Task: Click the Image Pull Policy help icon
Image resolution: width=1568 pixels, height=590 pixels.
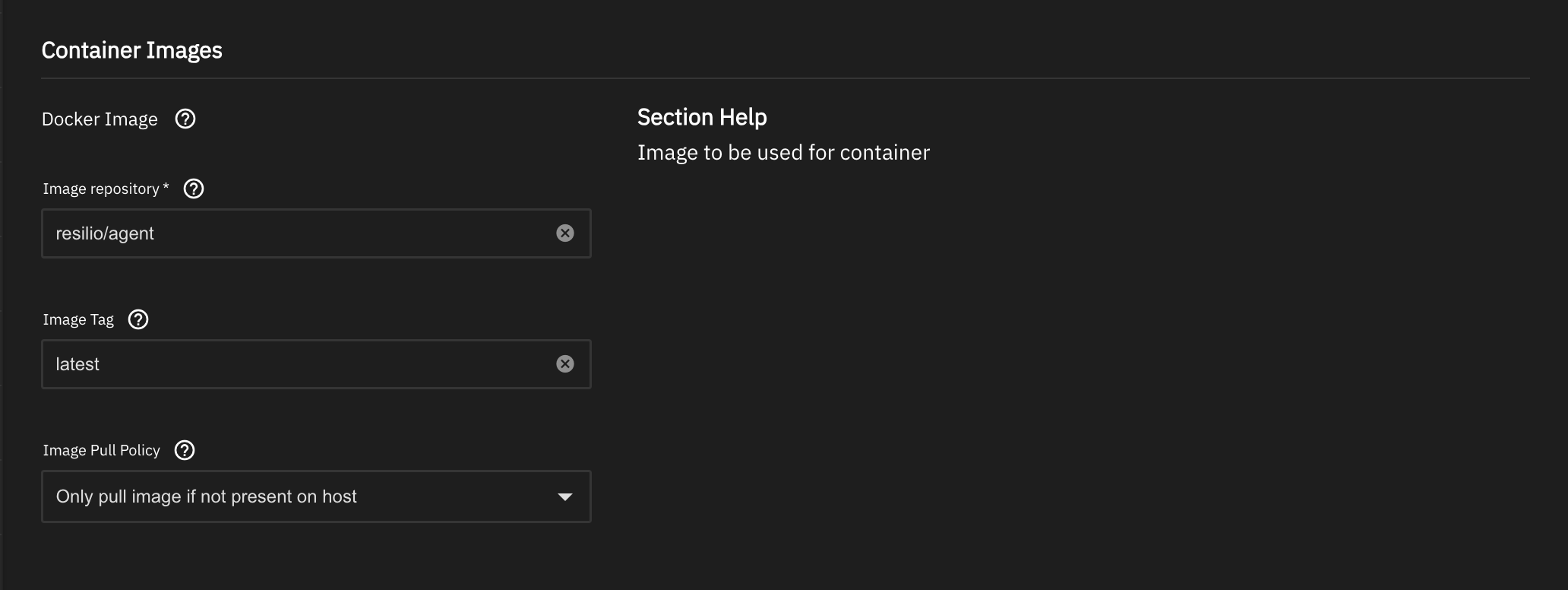Action: pyautogui.click(x=185, y=450)
